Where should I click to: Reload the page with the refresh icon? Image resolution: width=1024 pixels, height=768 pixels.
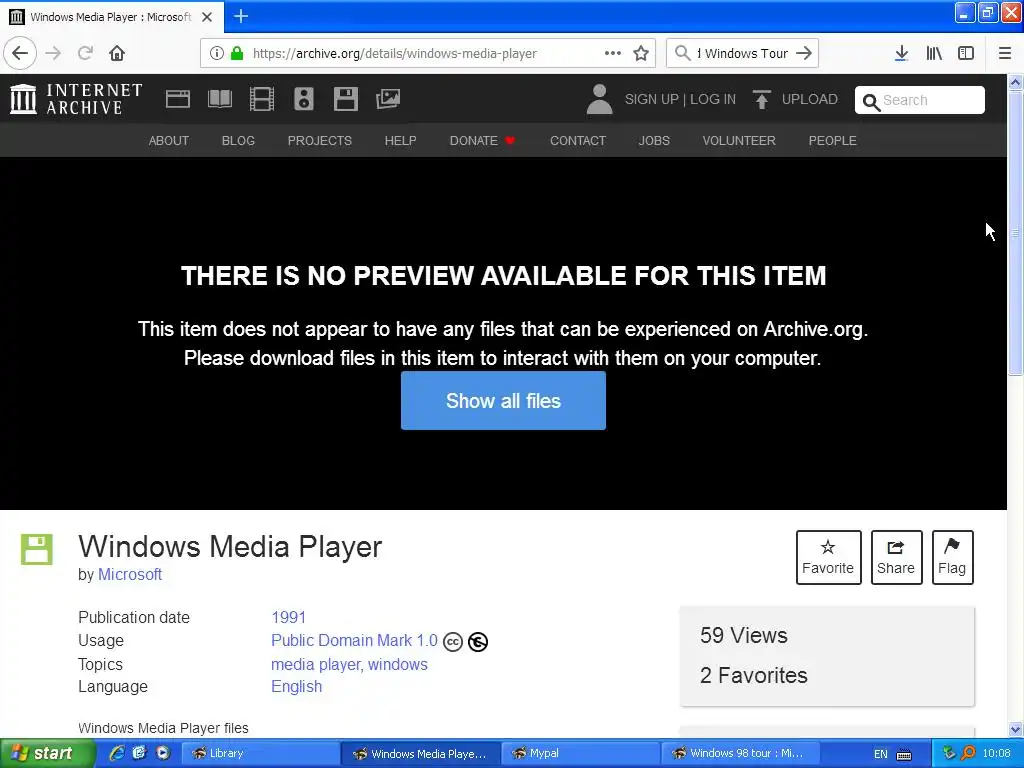coord(85,54)
